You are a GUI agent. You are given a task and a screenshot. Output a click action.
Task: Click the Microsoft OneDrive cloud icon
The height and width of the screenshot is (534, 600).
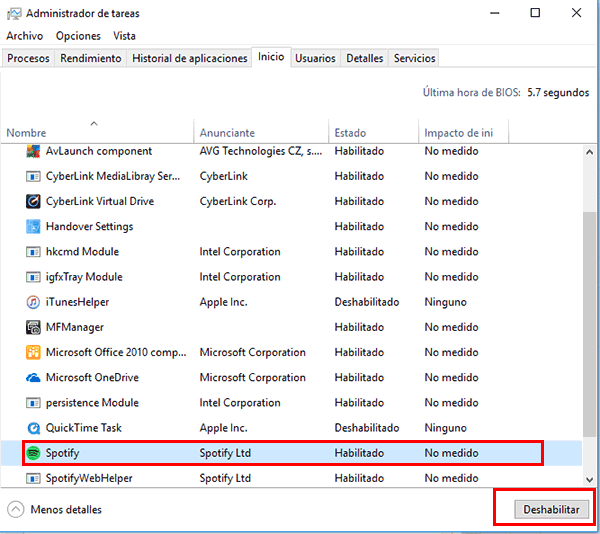click(33, 378)
